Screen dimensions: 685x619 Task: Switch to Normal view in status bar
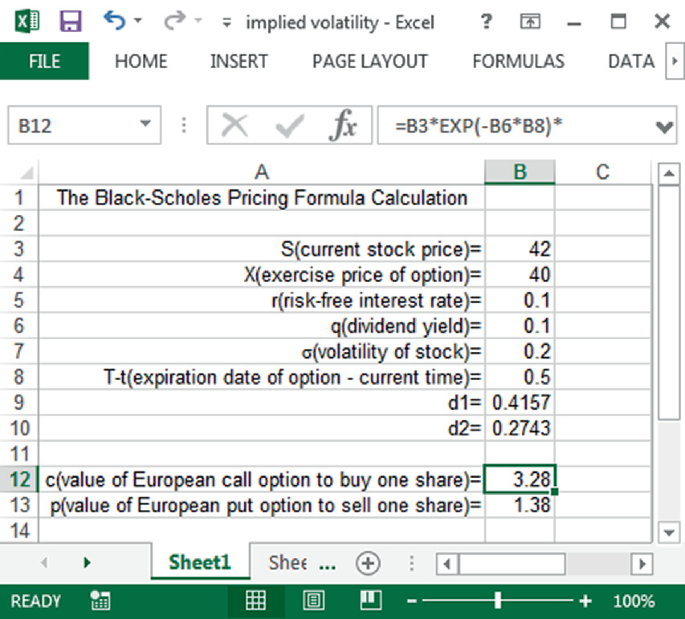[x=256, y=601]
